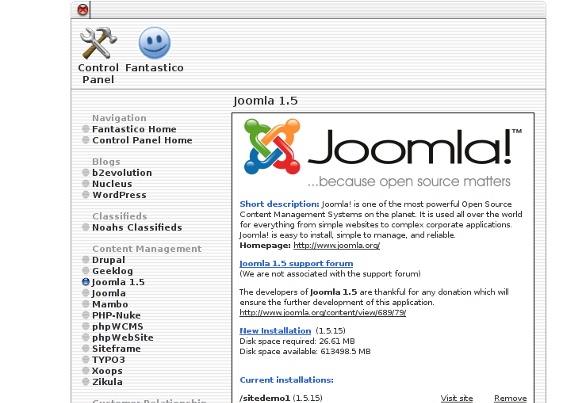Click the bullet next to Noahs Classifieds
The image size is (586, 403).
coord(86,227)
